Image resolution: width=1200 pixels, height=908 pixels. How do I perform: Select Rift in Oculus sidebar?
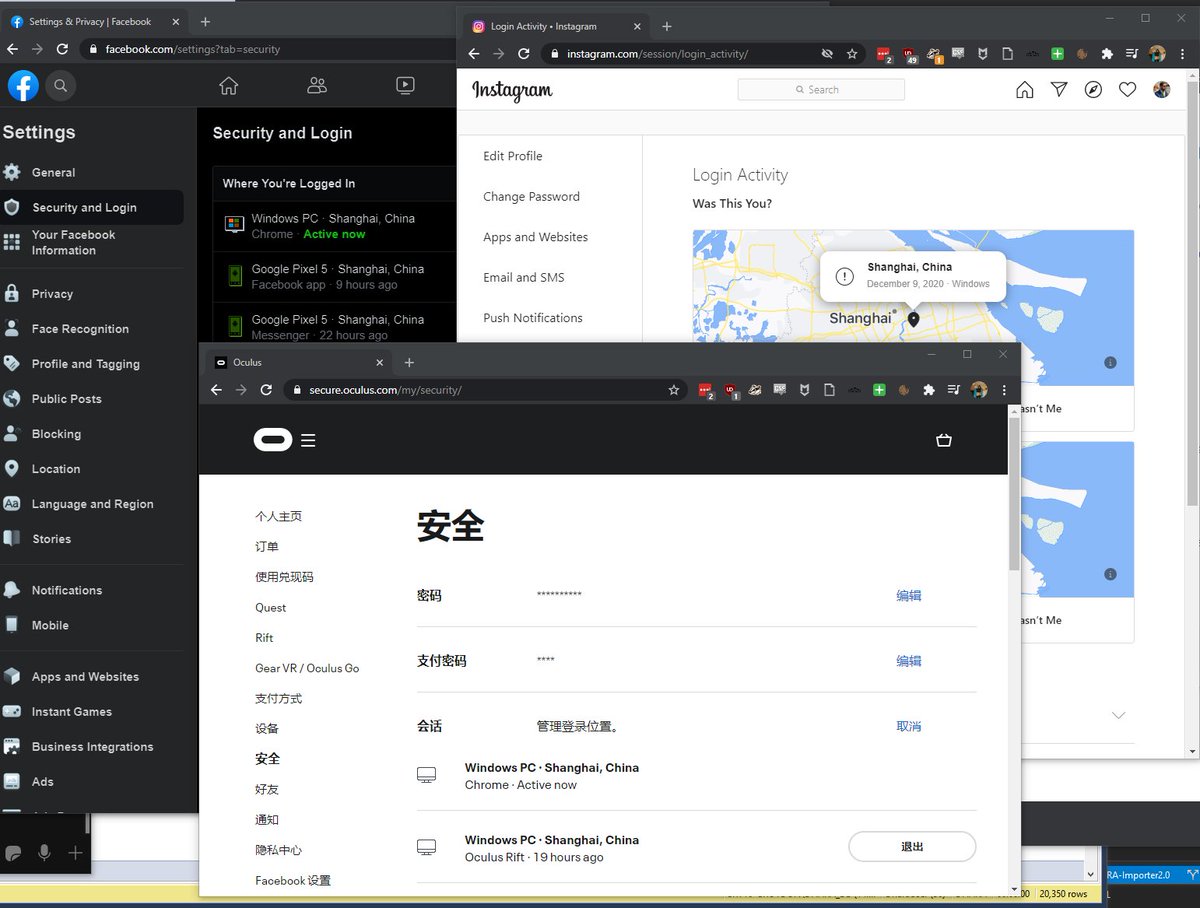[264, 638]
